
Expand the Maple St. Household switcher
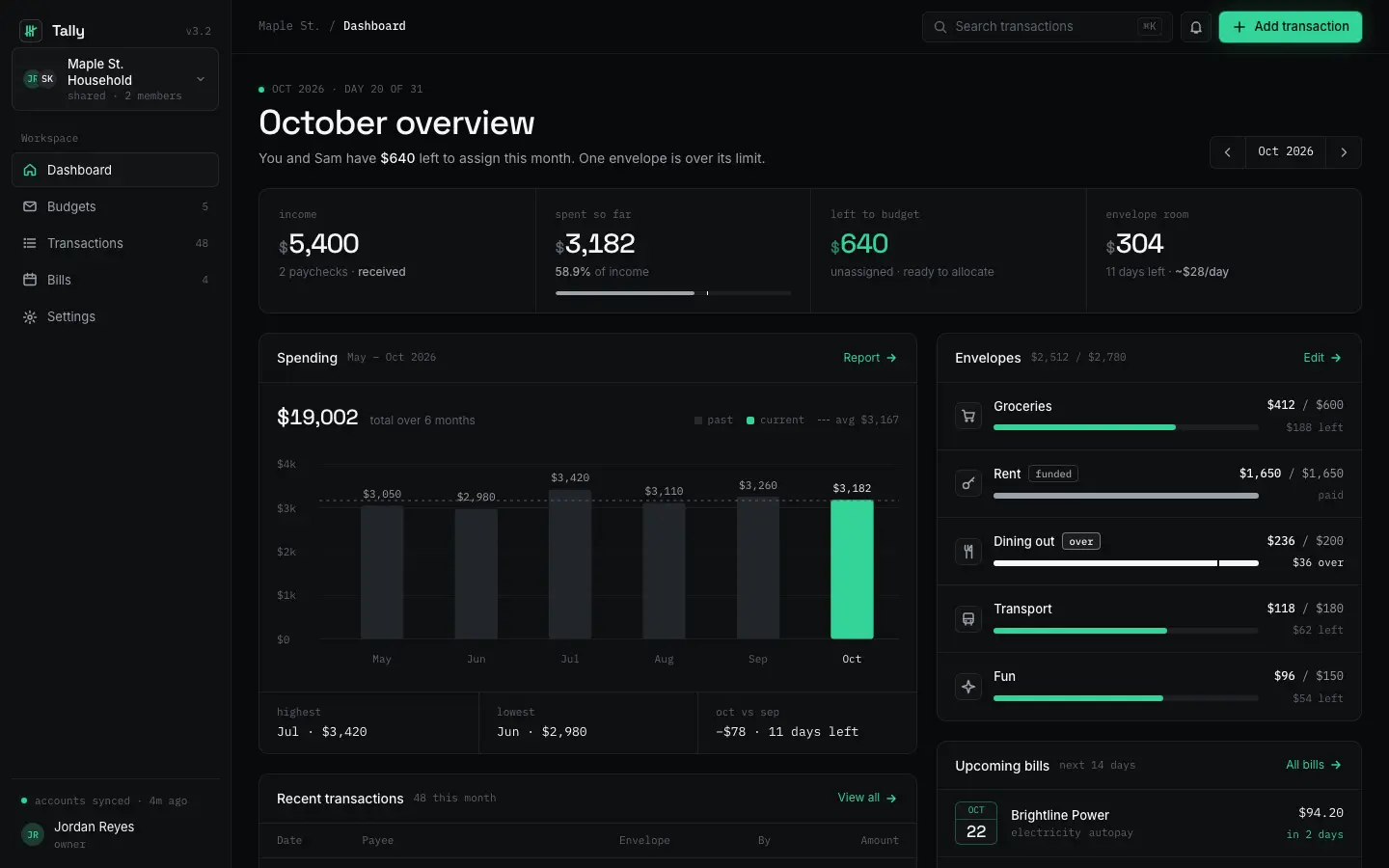coord(115,79)
